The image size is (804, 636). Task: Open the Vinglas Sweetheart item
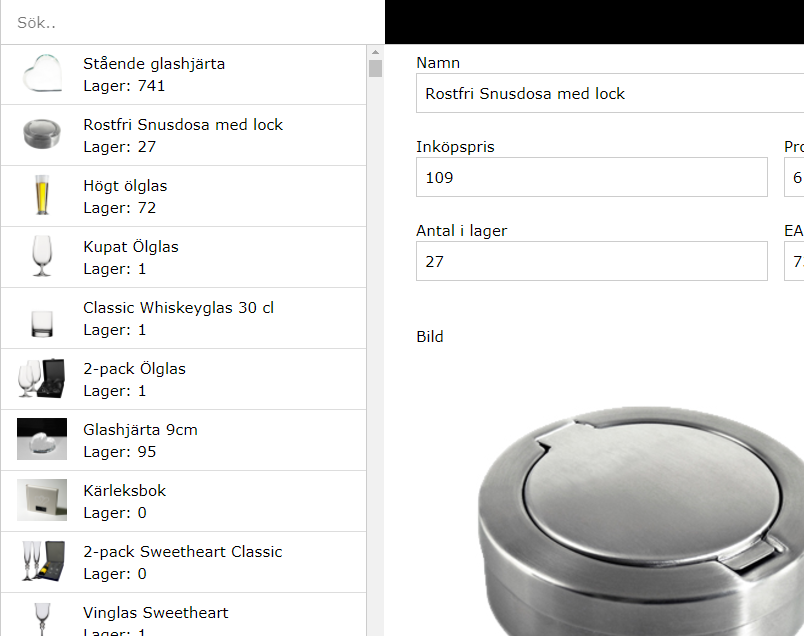tap(184, 614)
